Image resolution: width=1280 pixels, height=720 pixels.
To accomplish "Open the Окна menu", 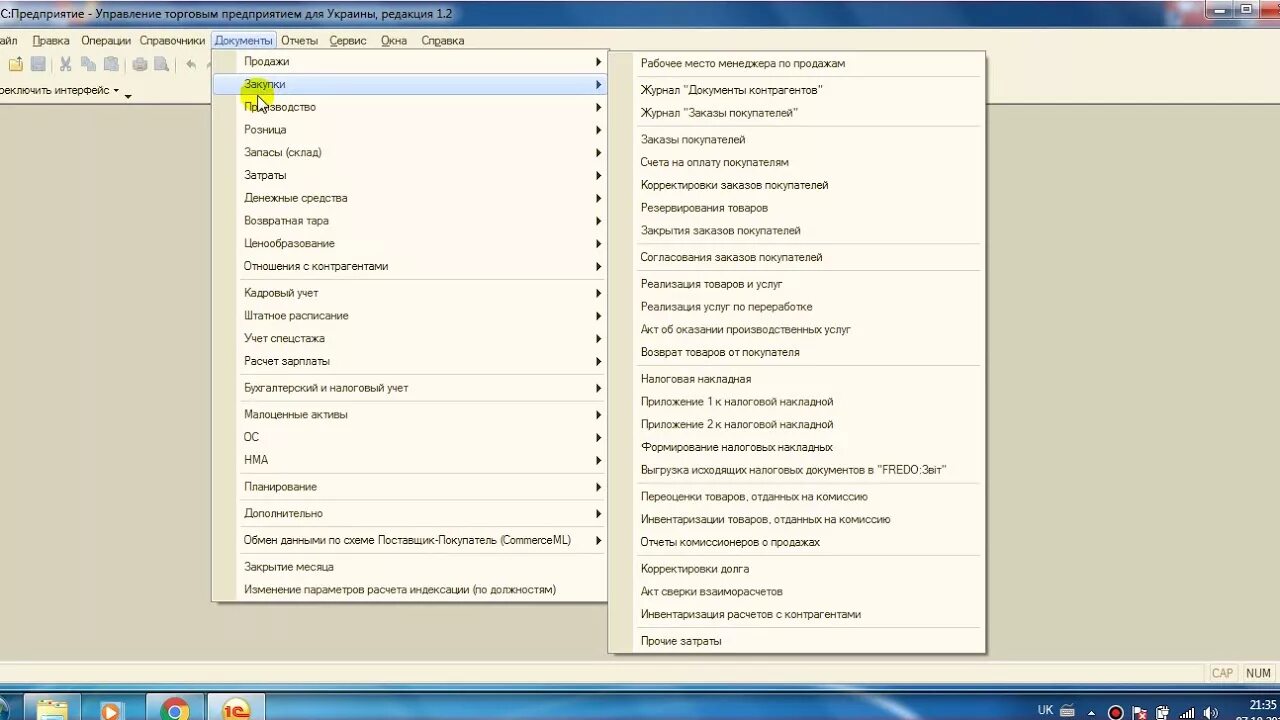I will pos(394,41).
